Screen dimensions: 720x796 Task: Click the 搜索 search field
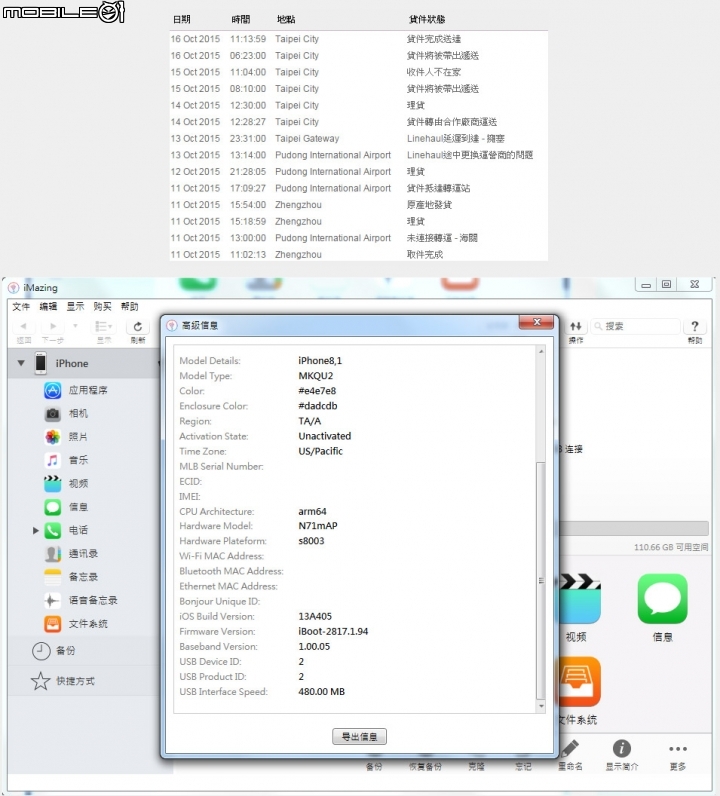pos(636,326)
